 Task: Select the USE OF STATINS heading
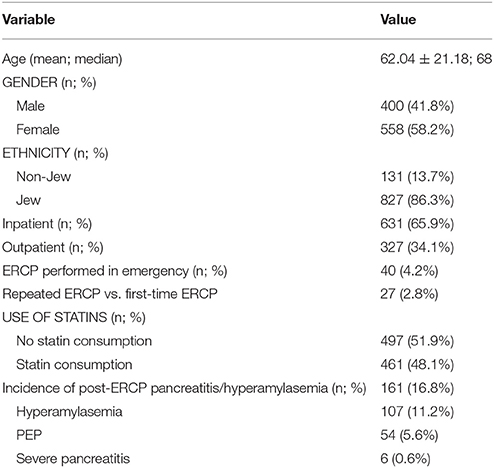[74, 317]
